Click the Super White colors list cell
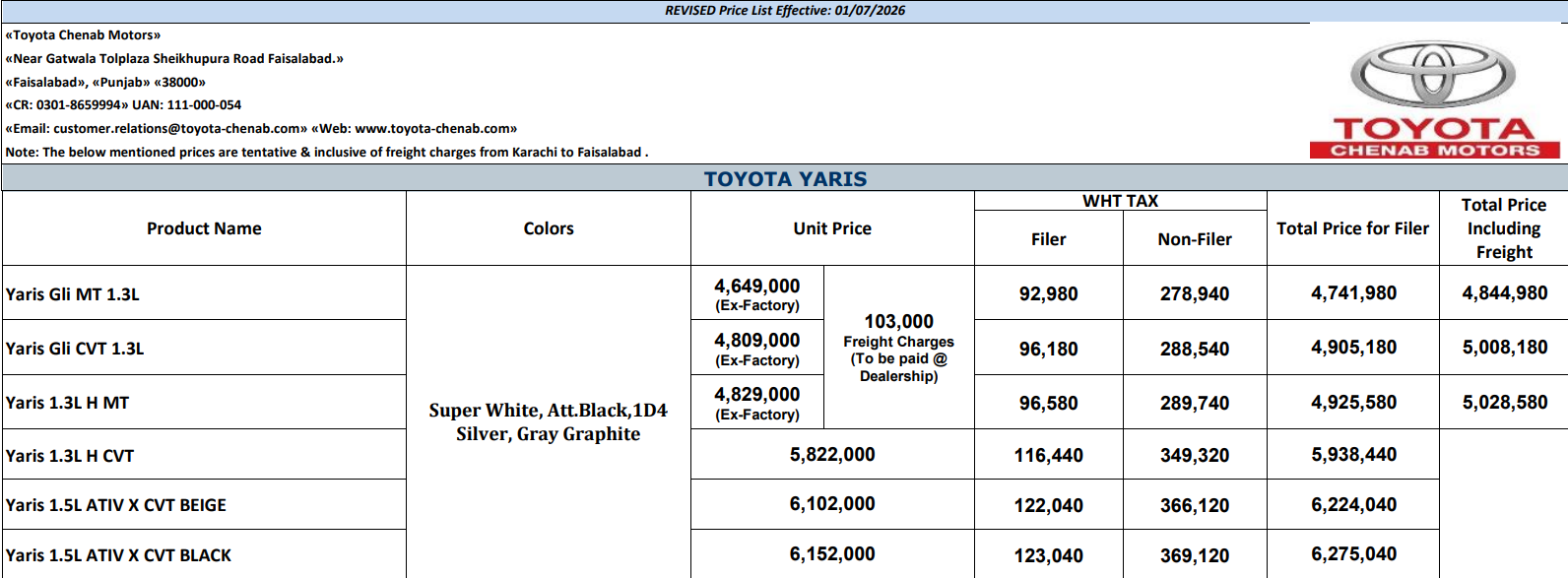 pos(549,422)
